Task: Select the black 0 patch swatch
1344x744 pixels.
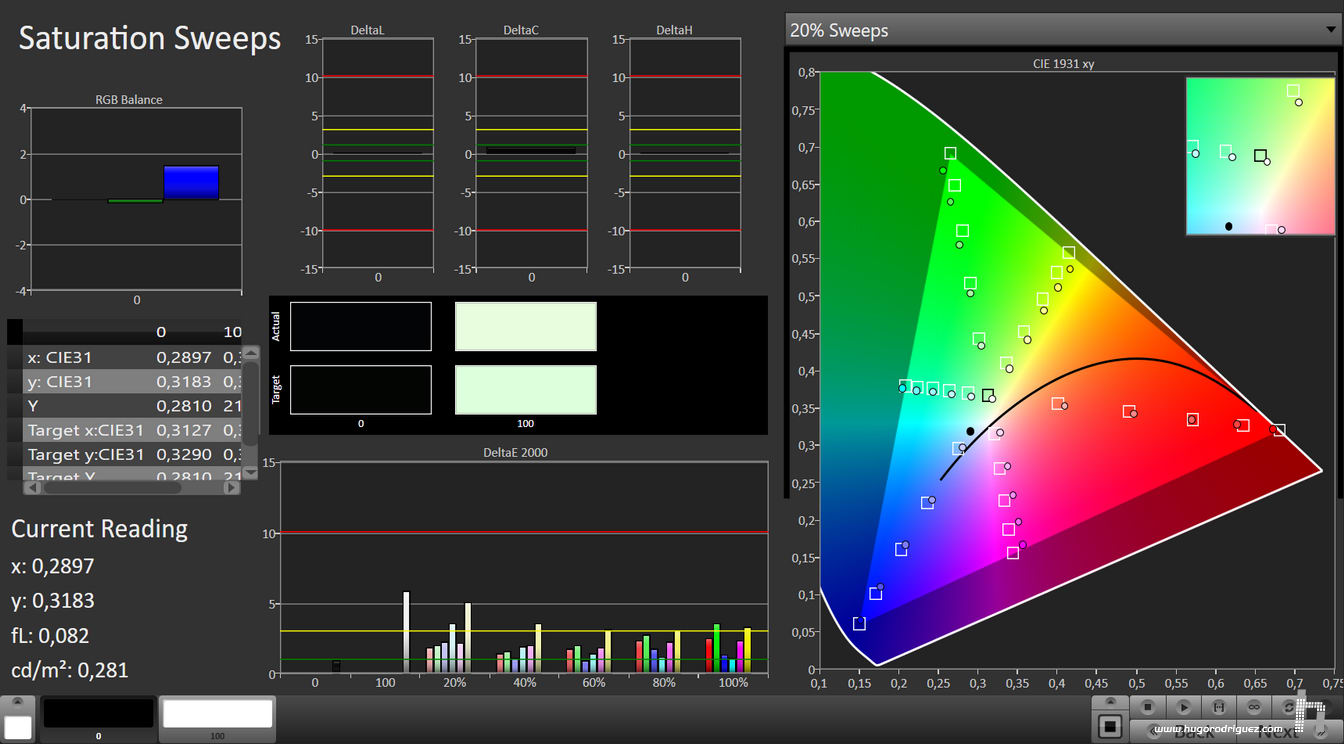Action: tap(98, 713)
